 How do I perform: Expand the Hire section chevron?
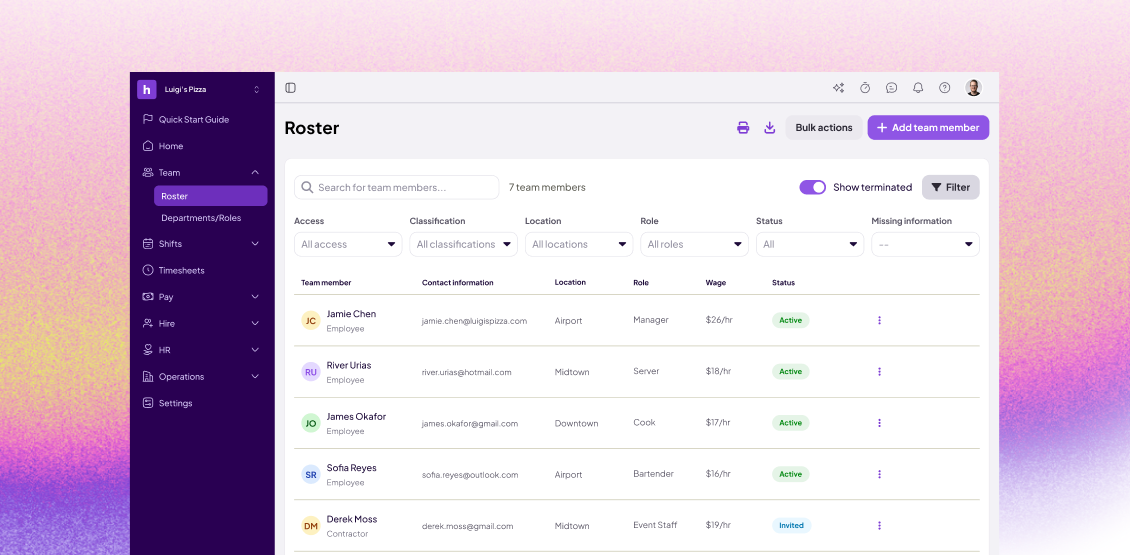click(x=255, y=323)
